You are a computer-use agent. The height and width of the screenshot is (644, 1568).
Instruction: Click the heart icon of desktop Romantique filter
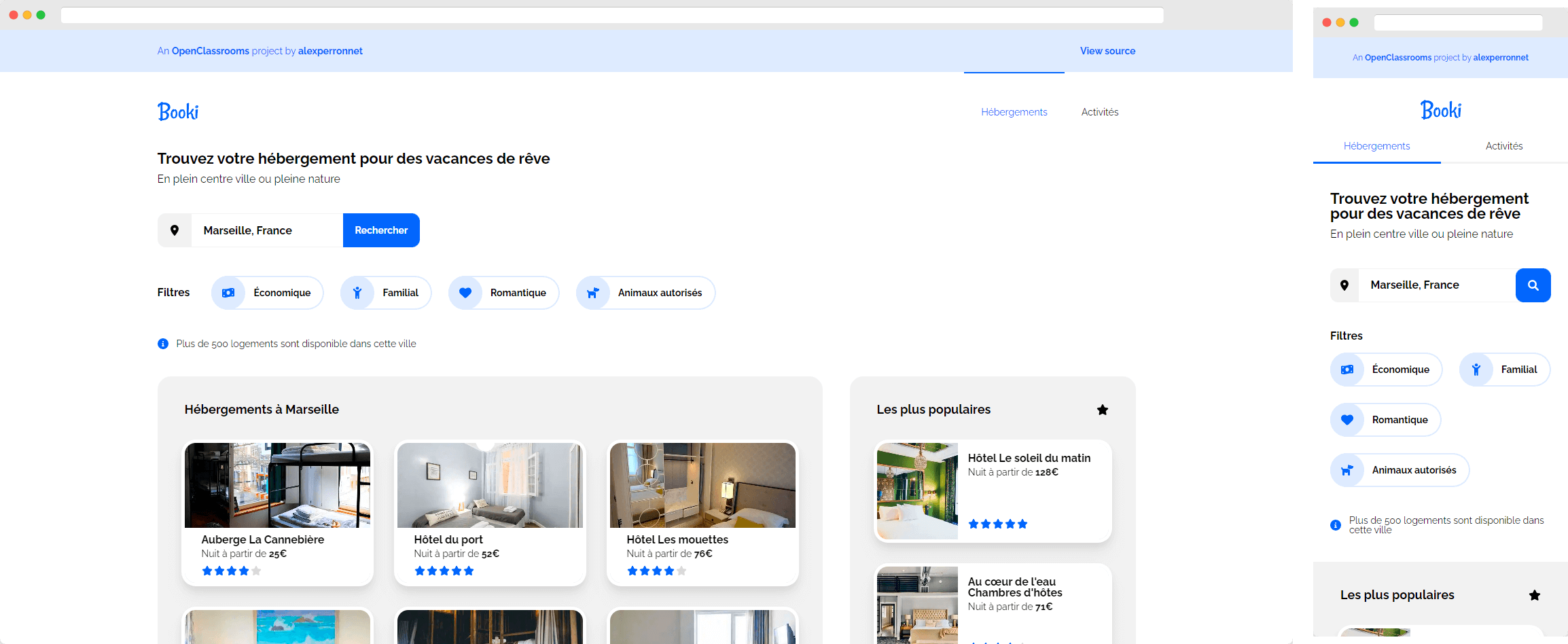[465, 293]
